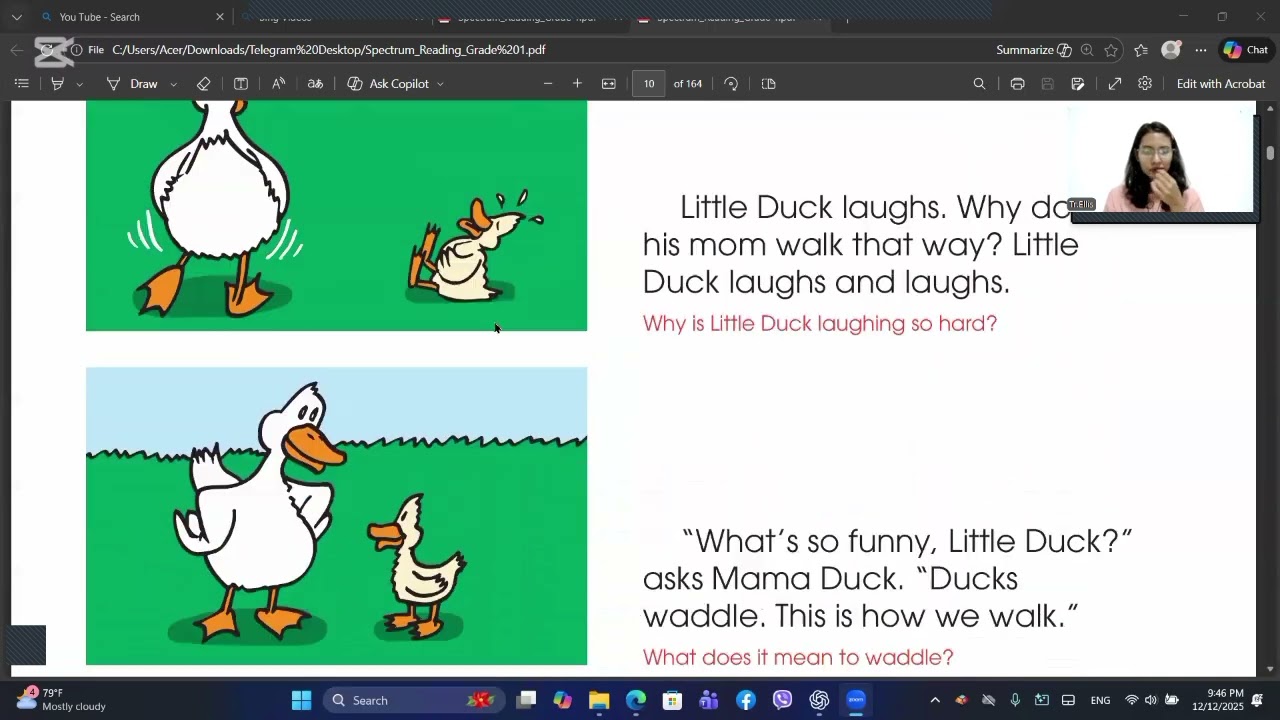
Task: Open Microsoft Teams from taskbar
Action: coord(709,700)
